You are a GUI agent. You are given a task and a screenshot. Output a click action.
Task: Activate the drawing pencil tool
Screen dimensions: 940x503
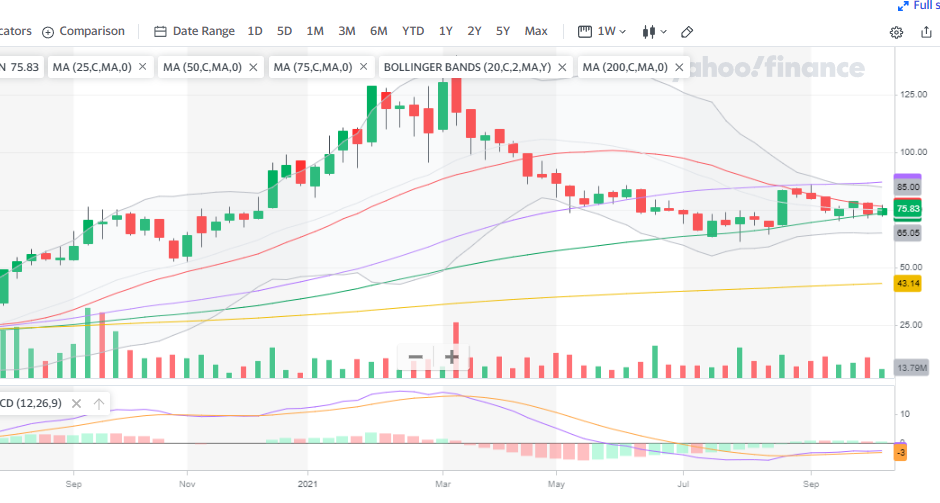point(687,32)
